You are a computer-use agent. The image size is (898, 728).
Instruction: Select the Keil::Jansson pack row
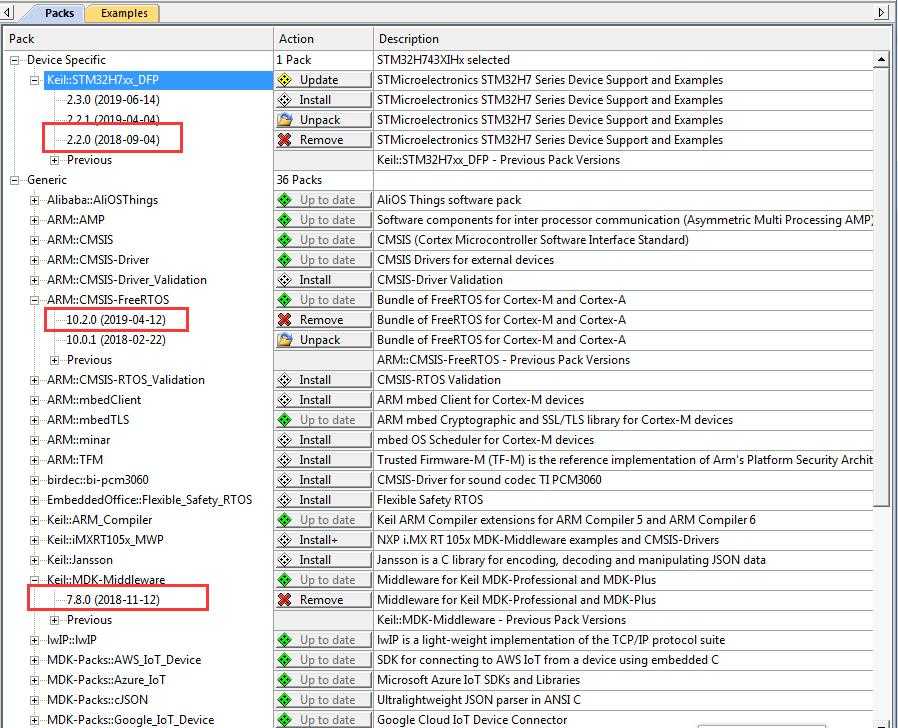click(80, 560)
